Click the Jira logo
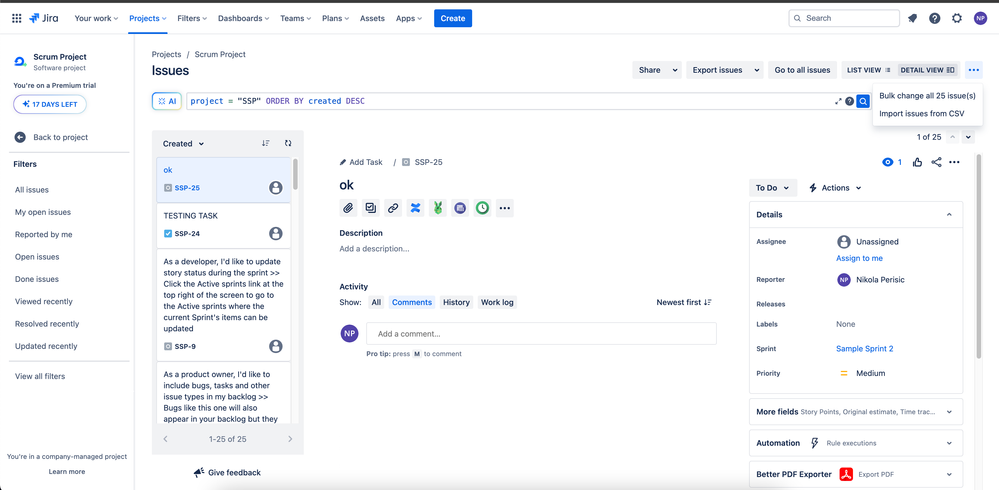The image size is (999, 490). [x=44, y=18]
